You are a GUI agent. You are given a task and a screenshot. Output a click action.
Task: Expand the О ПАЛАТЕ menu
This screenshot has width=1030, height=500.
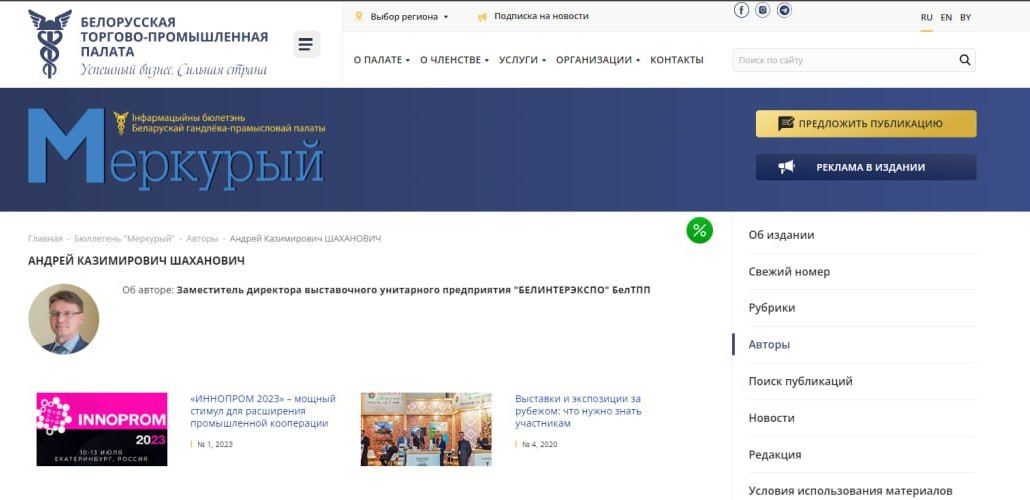click(381, 60)
